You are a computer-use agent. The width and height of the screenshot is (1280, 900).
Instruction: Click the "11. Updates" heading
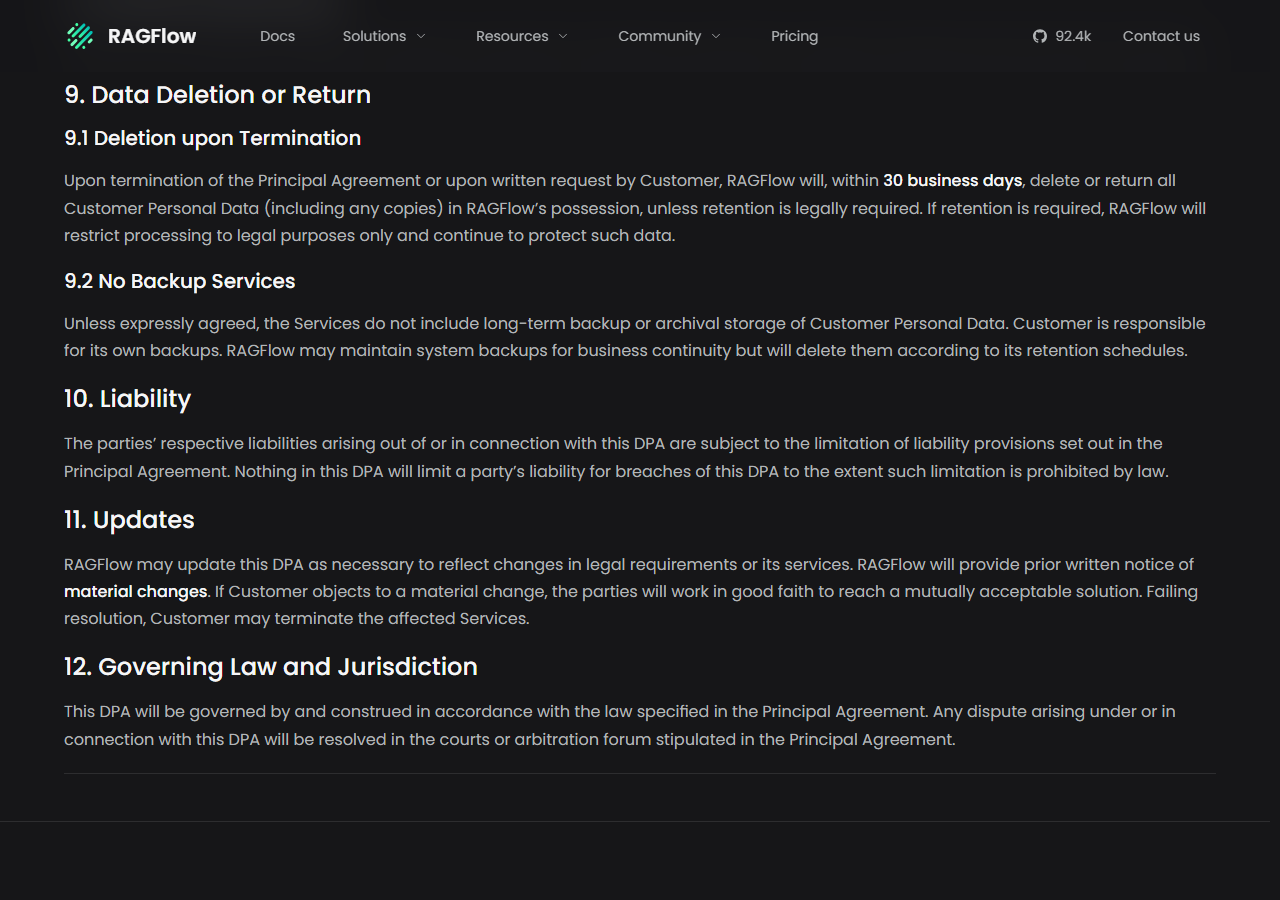129,520
